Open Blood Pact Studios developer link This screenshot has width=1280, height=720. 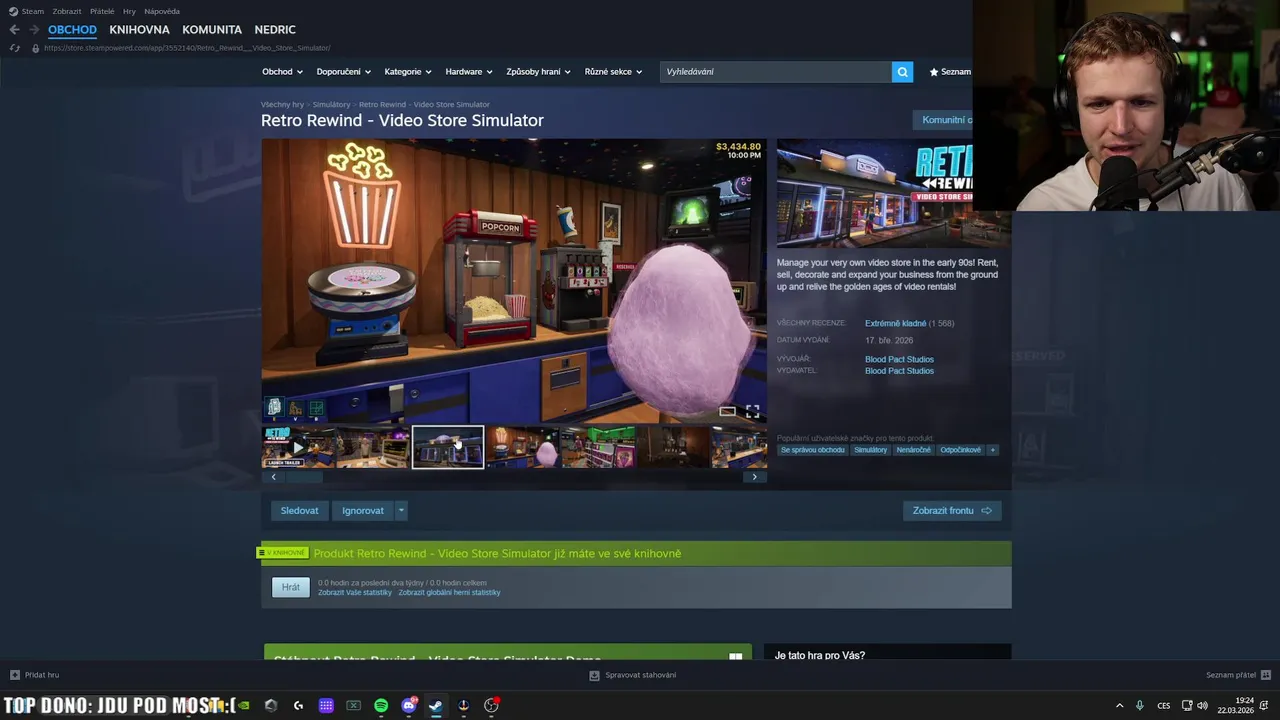tap(899, 359)
